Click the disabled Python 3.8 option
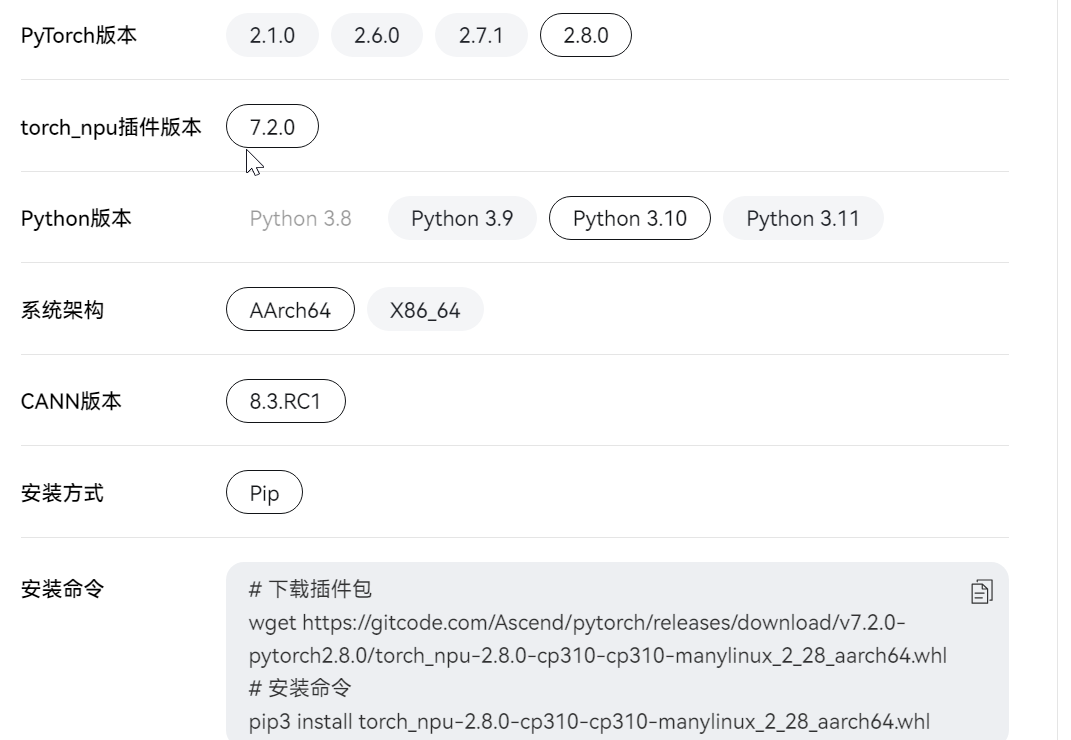Viewport: 1071px width, 740px height. pyautogui.click(x=301, y=218)
